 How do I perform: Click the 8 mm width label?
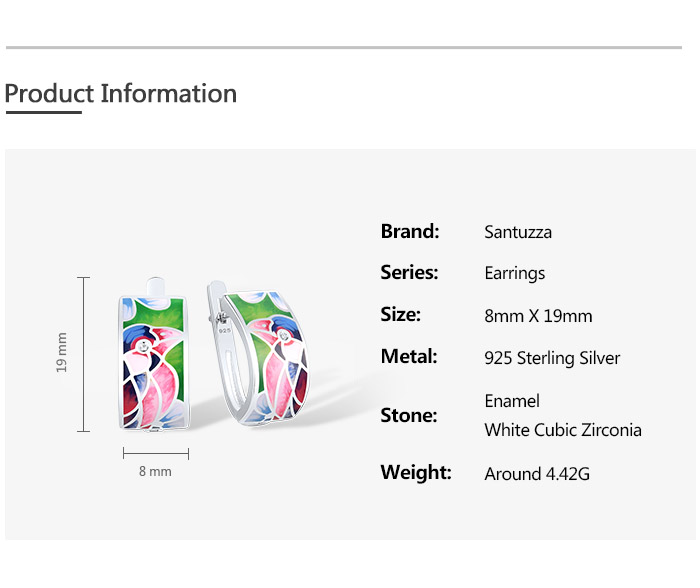(x=155, y=471)
